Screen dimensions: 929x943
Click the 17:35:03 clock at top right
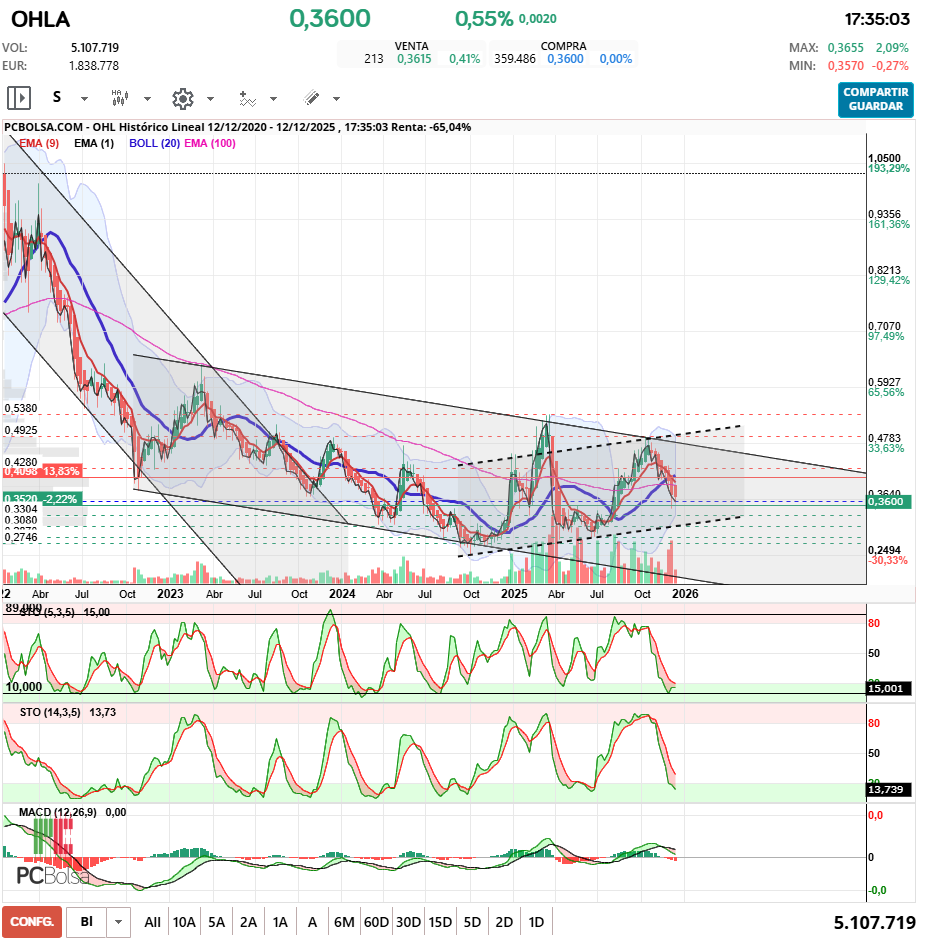[x=877, y=19]
